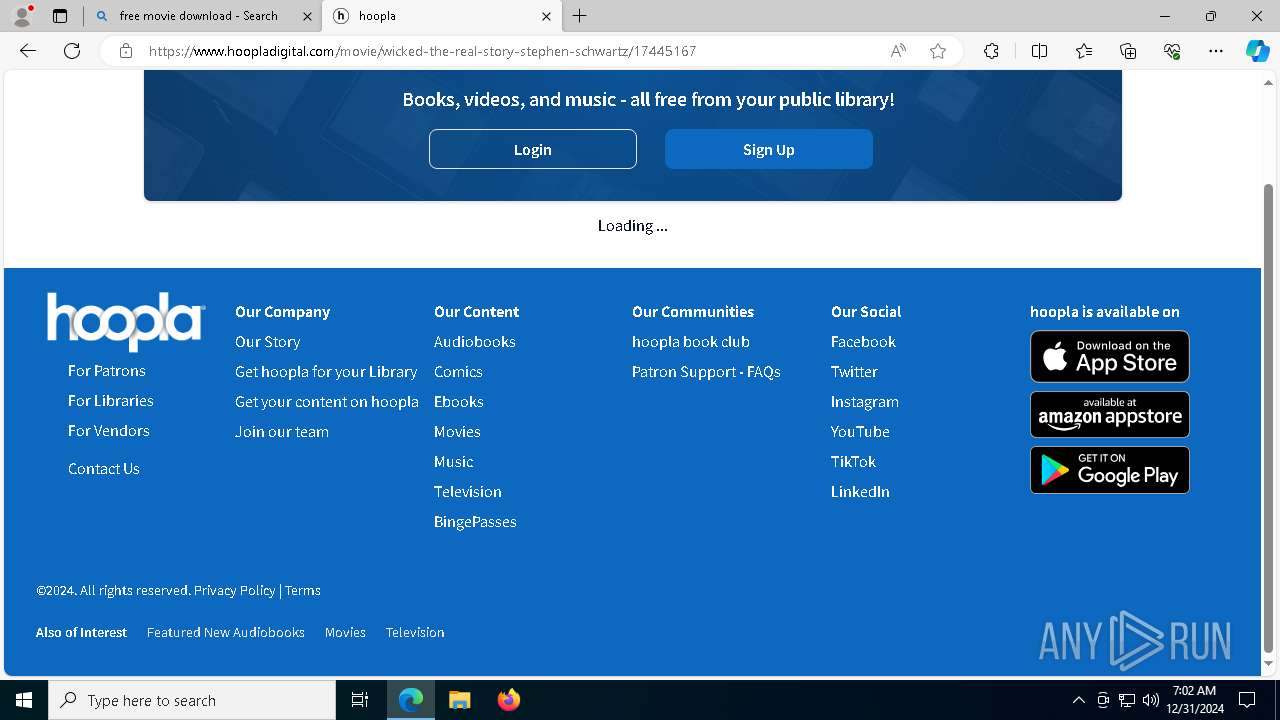The height and width of the screenshot is (720, 1280).
Task: Open Privacy Policy link
Action: [235, 590]
